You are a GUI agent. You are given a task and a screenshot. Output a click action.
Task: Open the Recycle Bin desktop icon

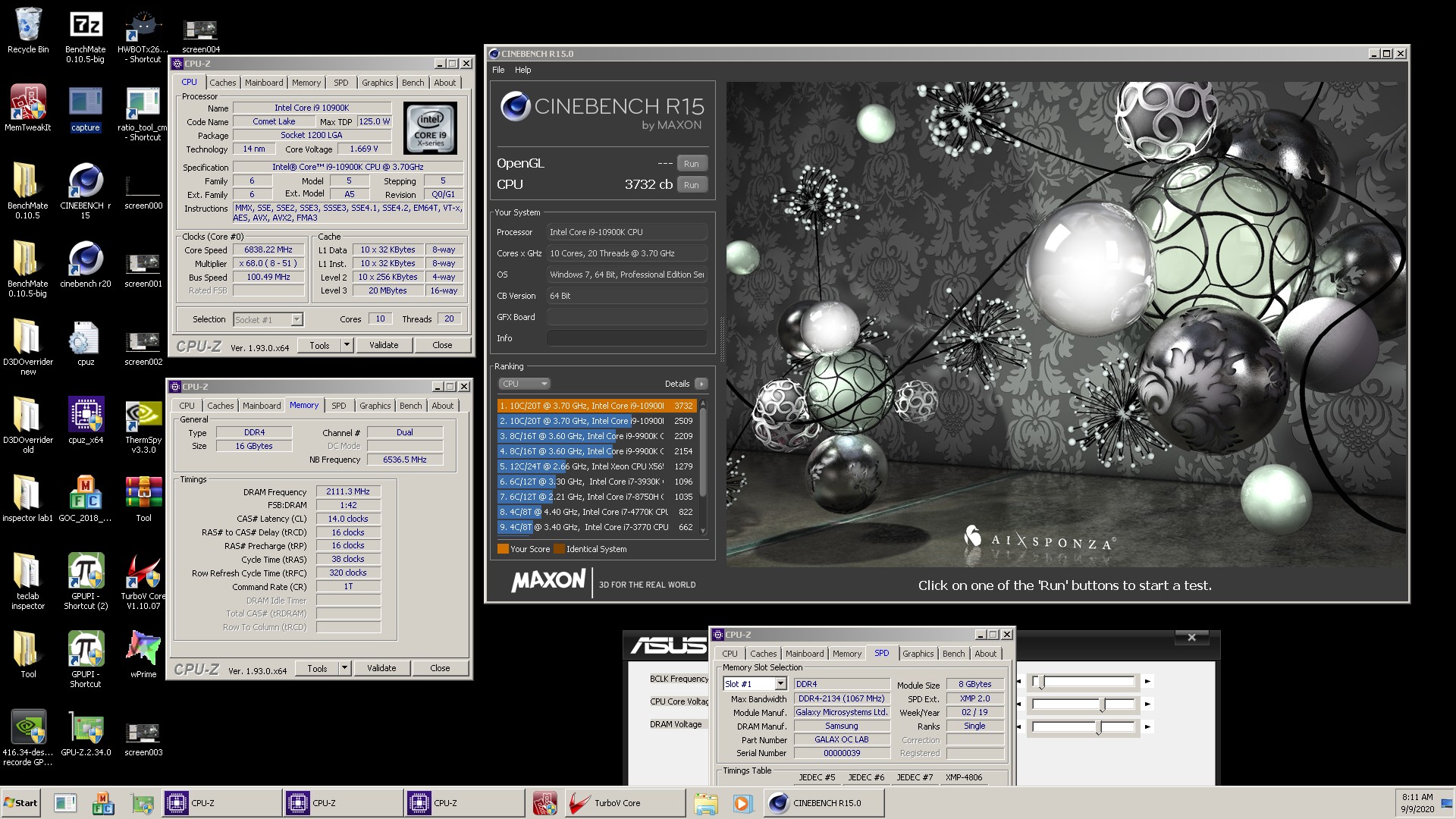pyautogui.click(x=28, y=30)
